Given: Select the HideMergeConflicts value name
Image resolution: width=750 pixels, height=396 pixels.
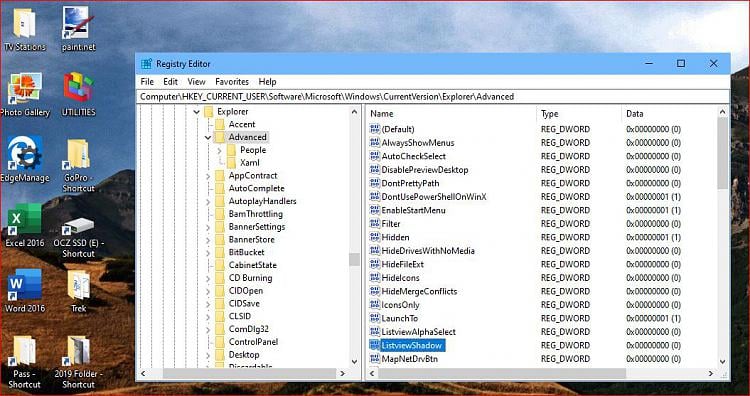Looking at the screenshot, I should [419, 291].
